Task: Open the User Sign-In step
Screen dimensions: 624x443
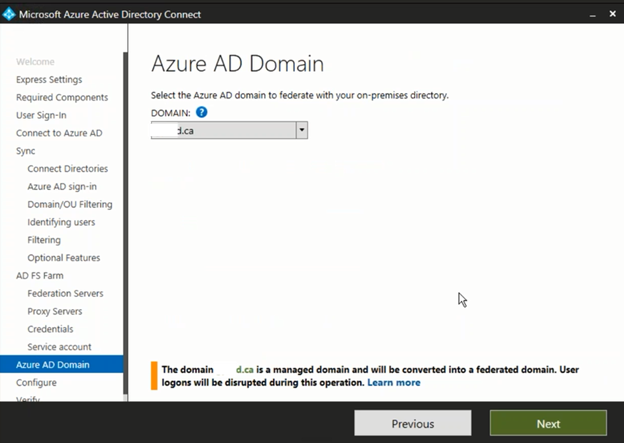Action: click(41, 115)
